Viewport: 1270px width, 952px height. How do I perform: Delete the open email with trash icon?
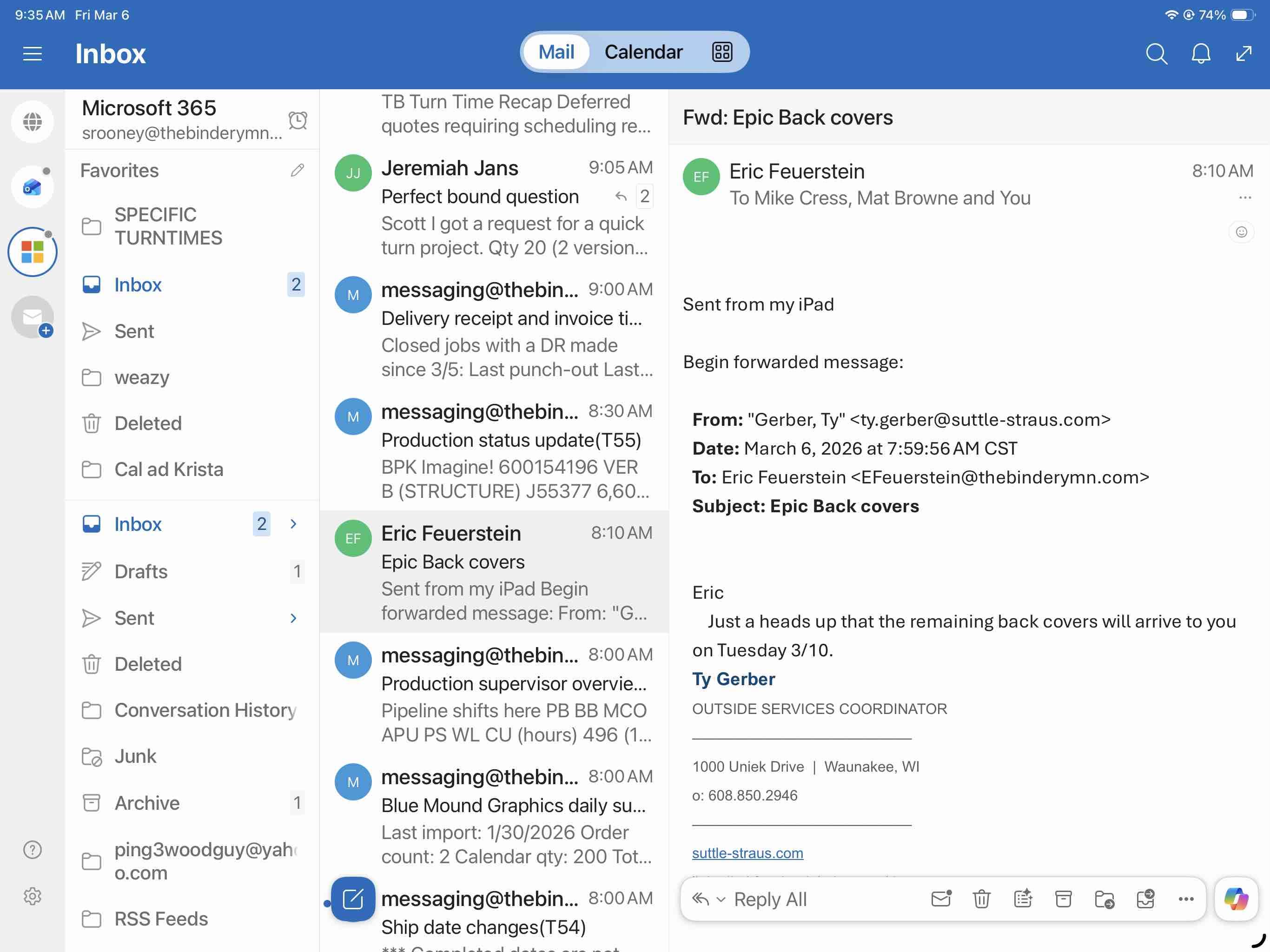tap(981, 899)
